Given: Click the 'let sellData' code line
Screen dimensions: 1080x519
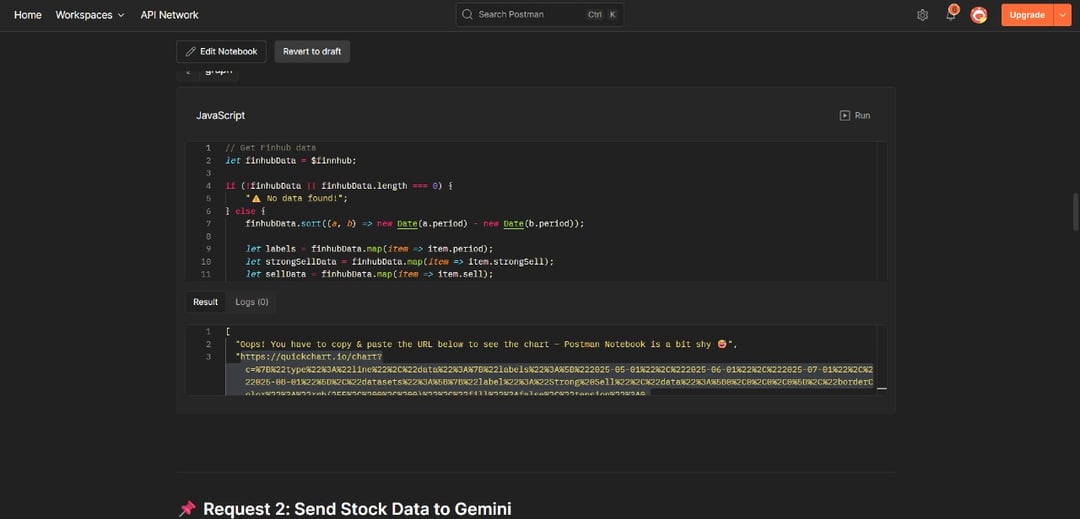Looking at the screenshot, I should pos(369,274).
